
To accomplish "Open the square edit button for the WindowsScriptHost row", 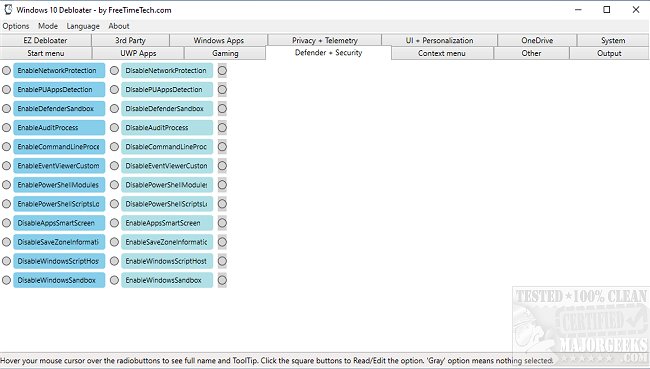I will point(222,261).
